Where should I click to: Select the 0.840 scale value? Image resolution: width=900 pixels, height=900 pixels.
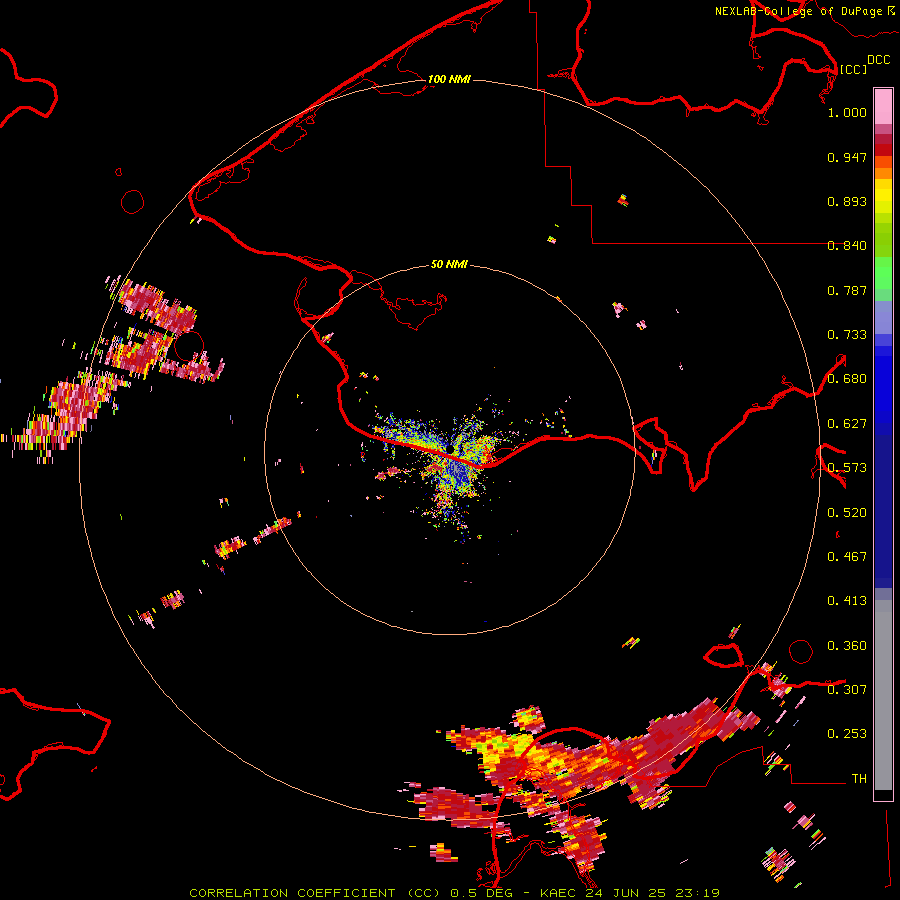(847, 246)
